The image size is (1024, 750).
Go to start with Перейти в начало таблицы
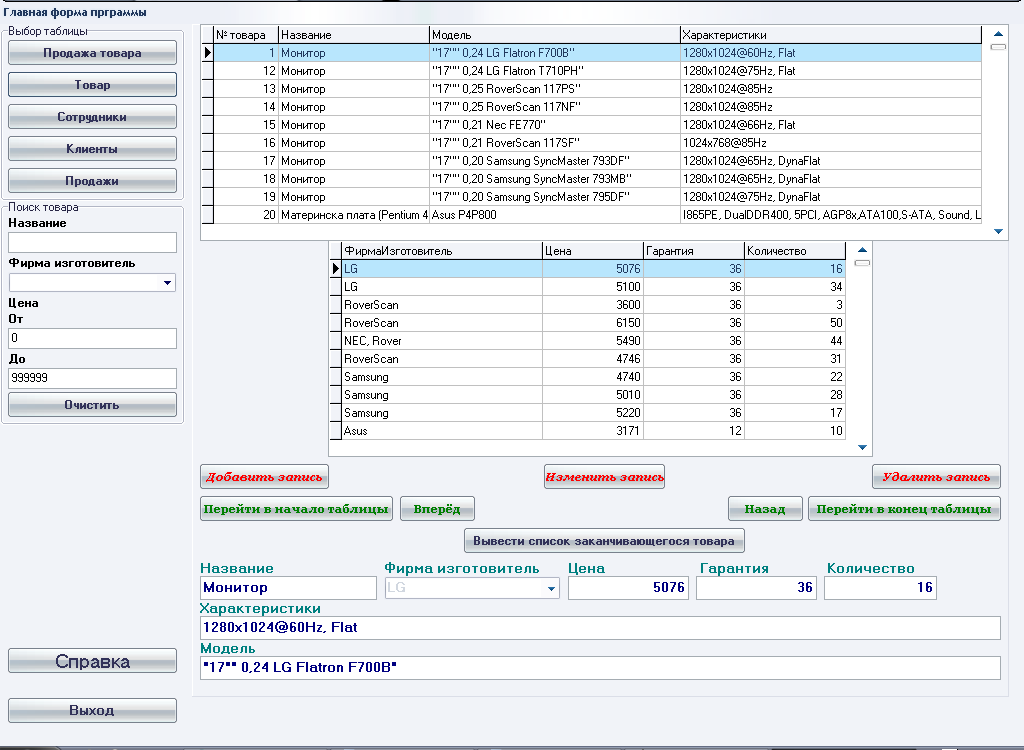coord(296,509)
